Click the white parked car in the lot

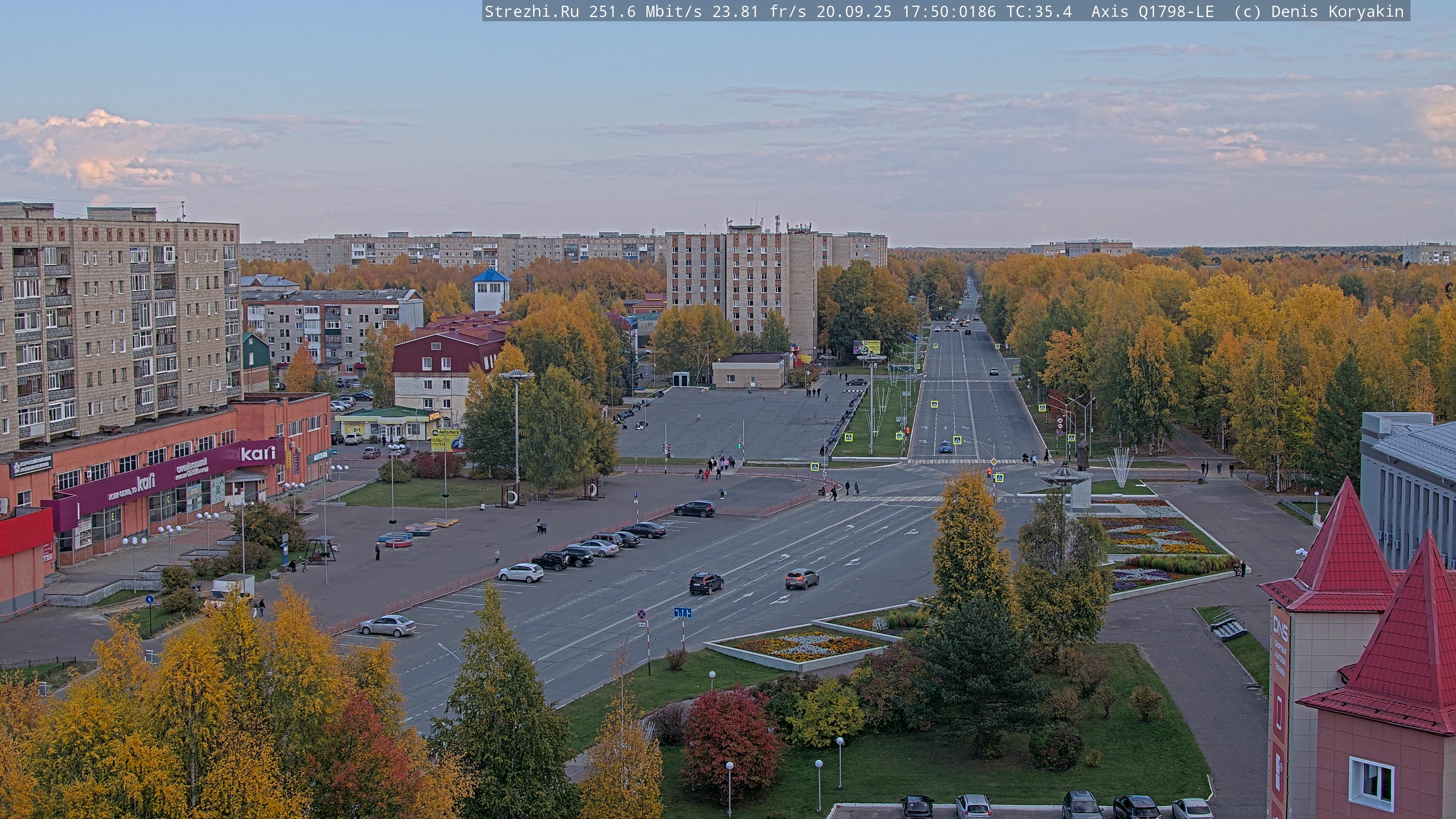tap(521, 573)
